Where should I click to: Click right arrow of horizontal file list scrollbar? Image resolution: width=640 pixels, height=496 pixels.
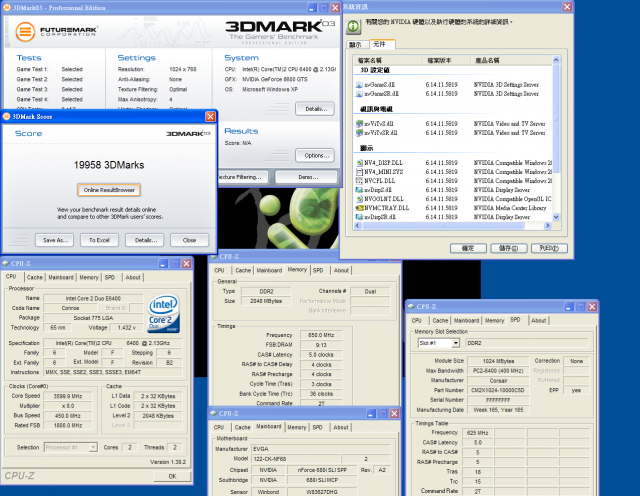point(548,226)
